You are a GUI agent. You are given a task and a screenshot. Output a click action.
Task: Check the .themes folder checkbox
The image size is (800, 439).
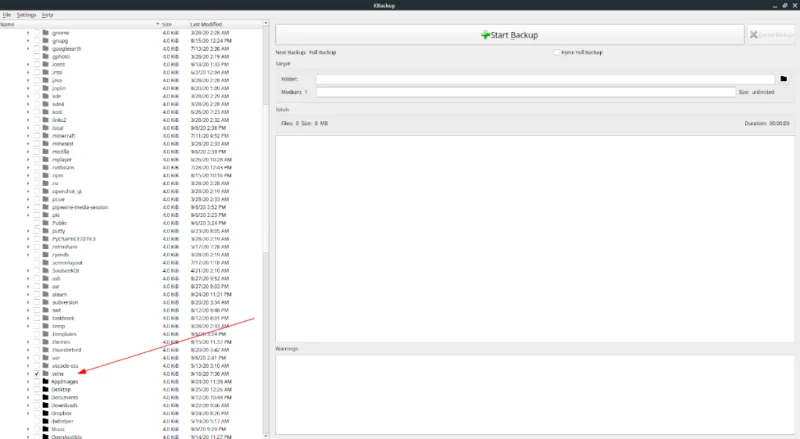[37, 342]
